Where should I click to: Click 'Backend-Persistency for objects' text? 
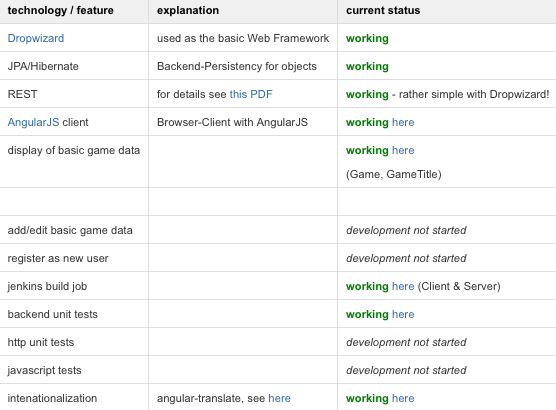237,66
